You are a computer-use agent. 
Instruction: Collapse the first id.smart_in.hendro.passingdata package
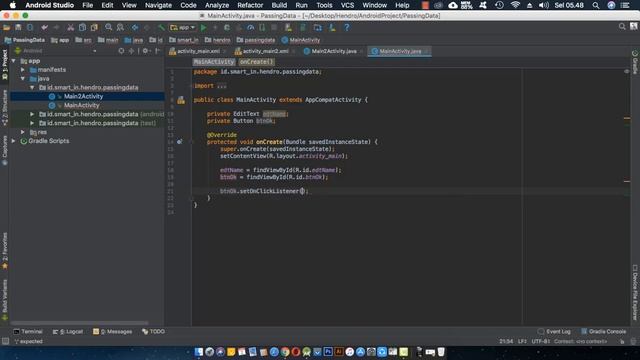click(x=32, y=87)
